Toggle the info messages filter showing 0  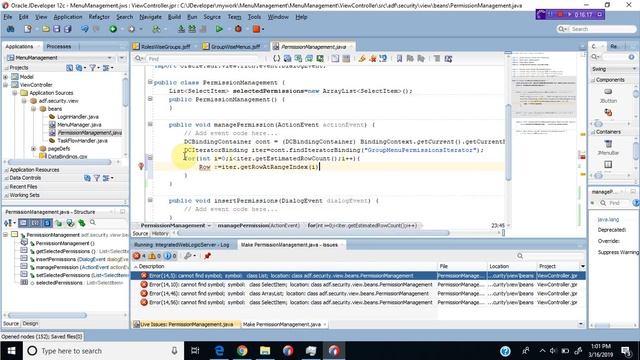coord(170,256)
